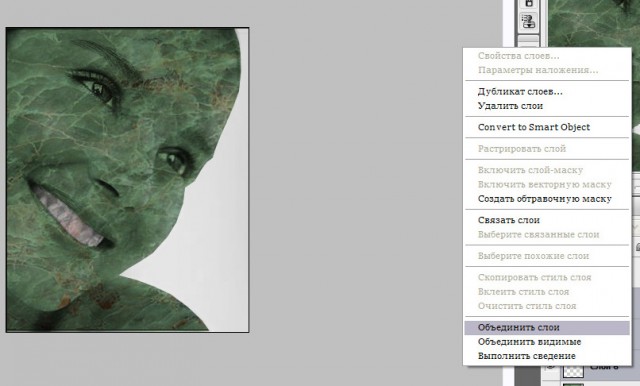
Task: Click the green marble face image on canvas
Action: [x=127, y=180]
